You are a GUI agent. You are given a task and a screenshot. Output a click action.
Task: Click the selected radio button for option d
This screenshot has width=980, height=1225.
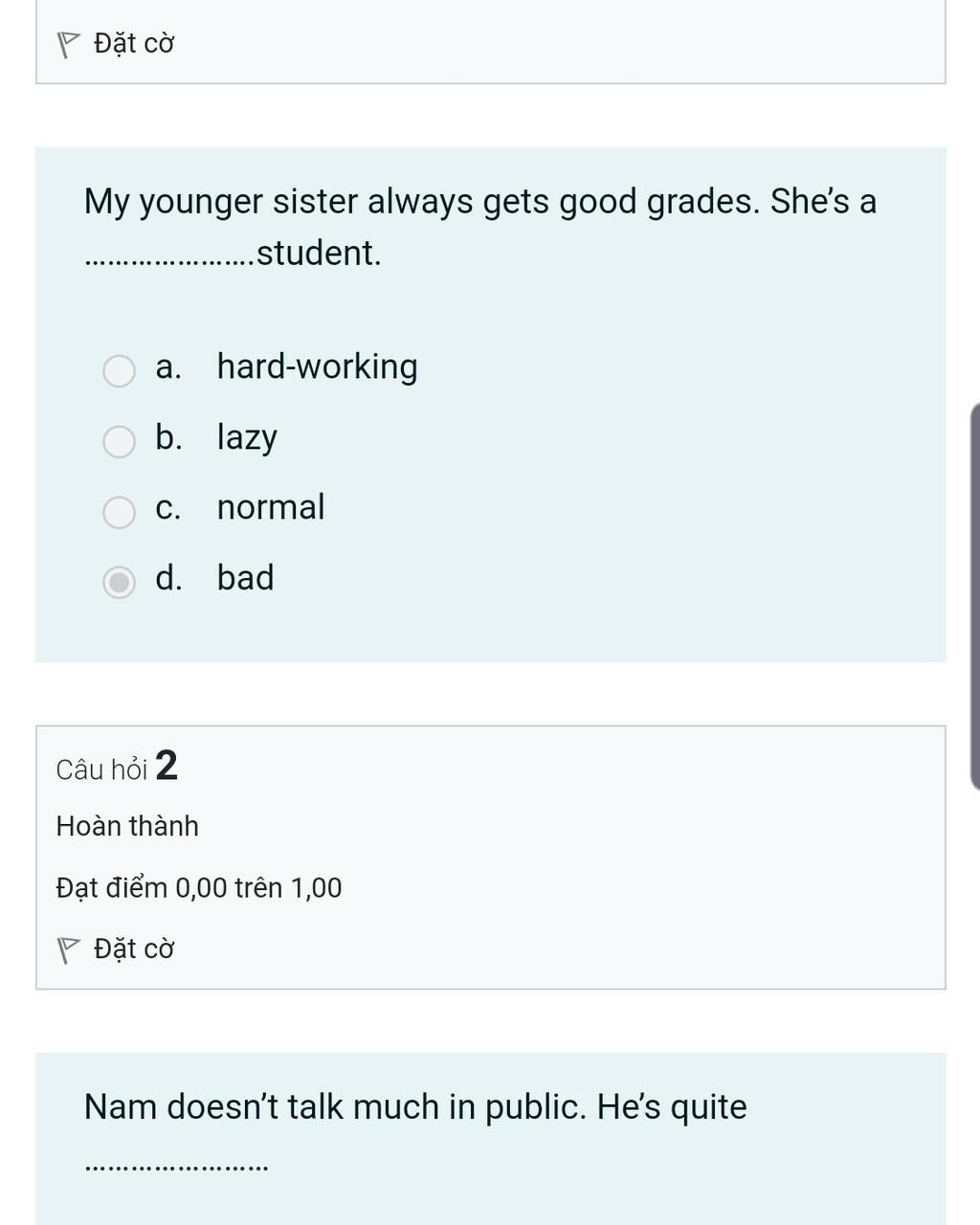[119, 582]
